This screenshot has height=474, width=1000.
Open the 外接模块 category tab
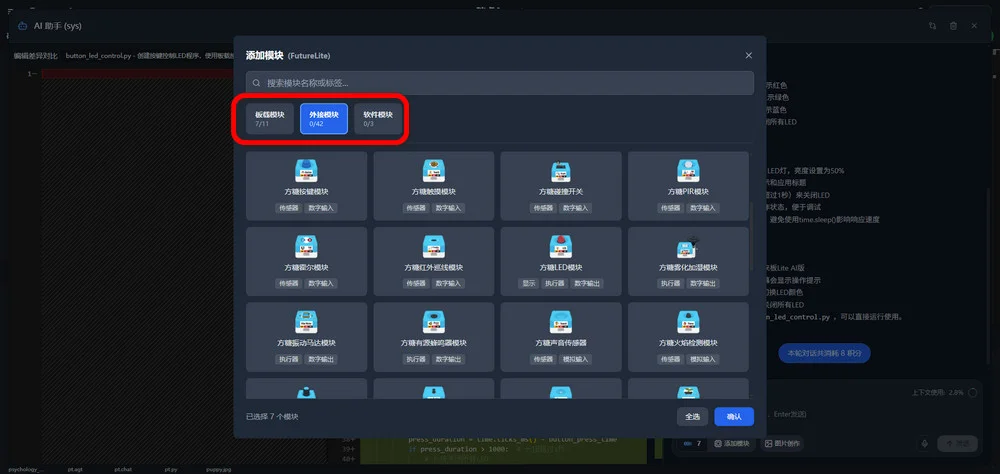point(324,118)
